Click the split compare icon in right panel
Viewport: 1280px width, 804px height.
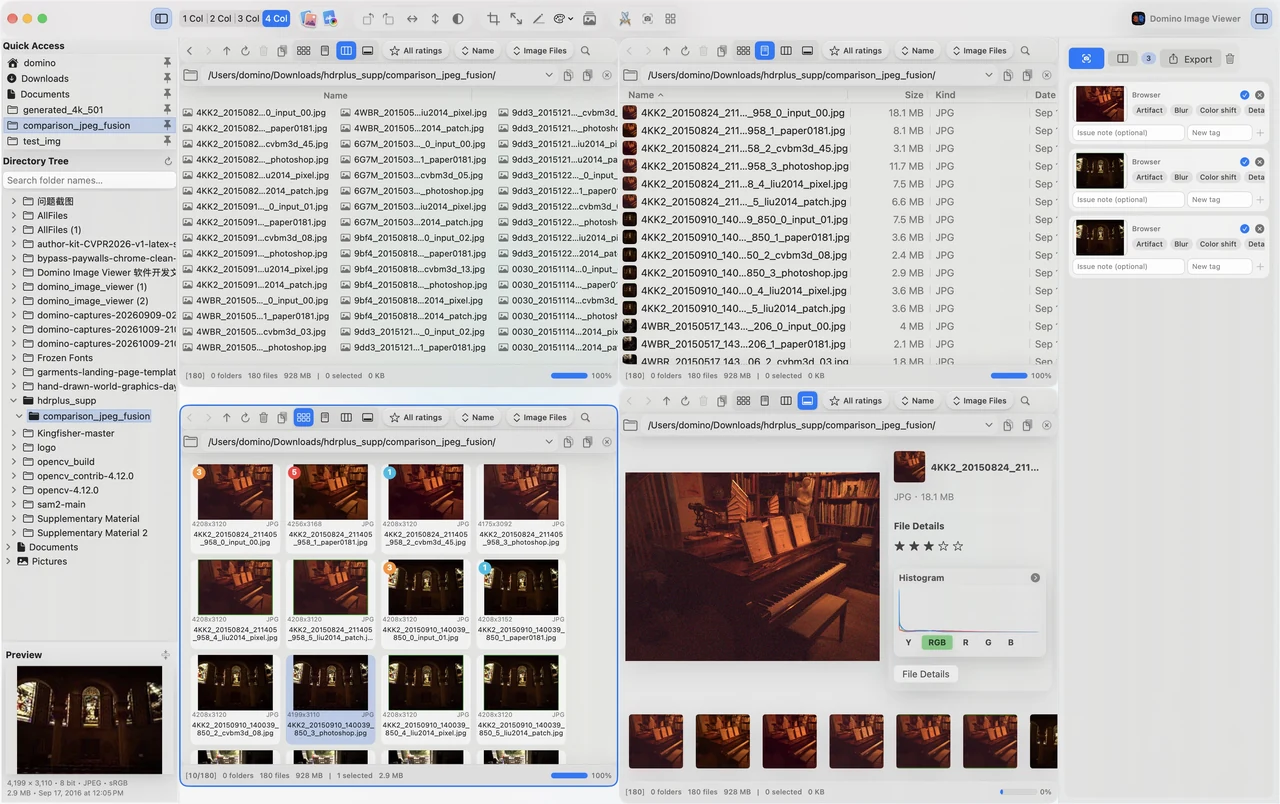[1123, 59]
